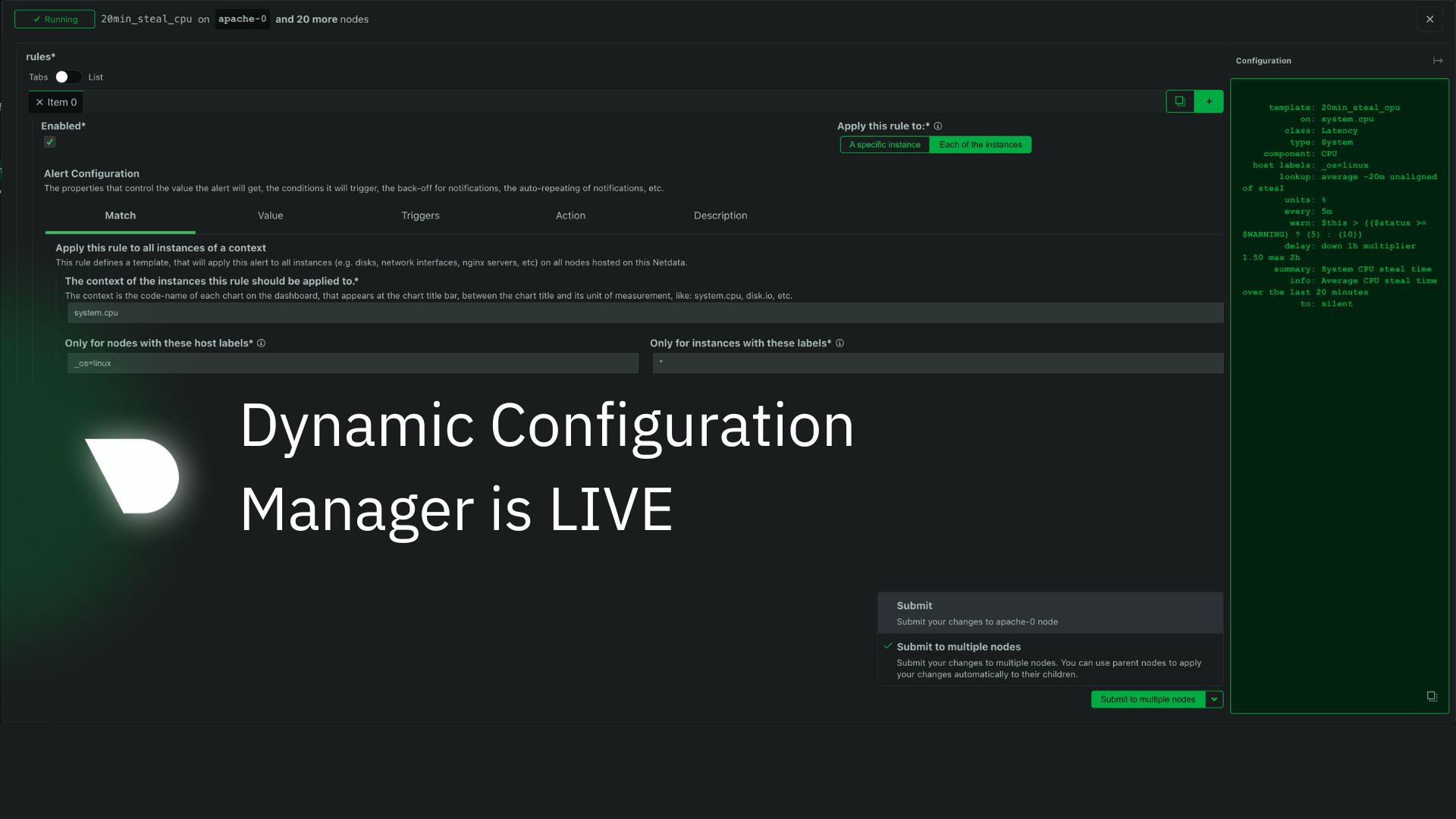The image size is (1456, 819).
Task: Select 'Each of the instances' option
Action: [980, 145]
